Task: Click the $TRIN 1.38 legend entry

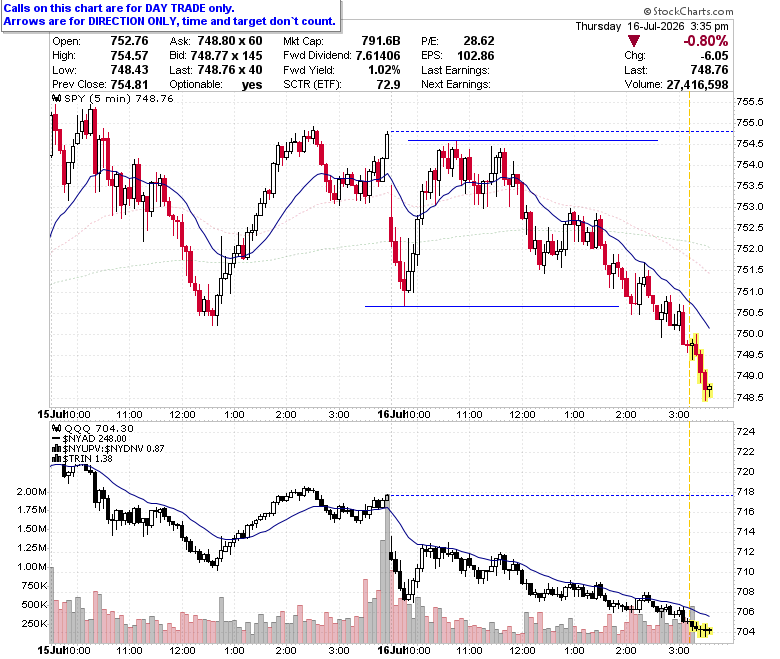Action: coord(88,459)
